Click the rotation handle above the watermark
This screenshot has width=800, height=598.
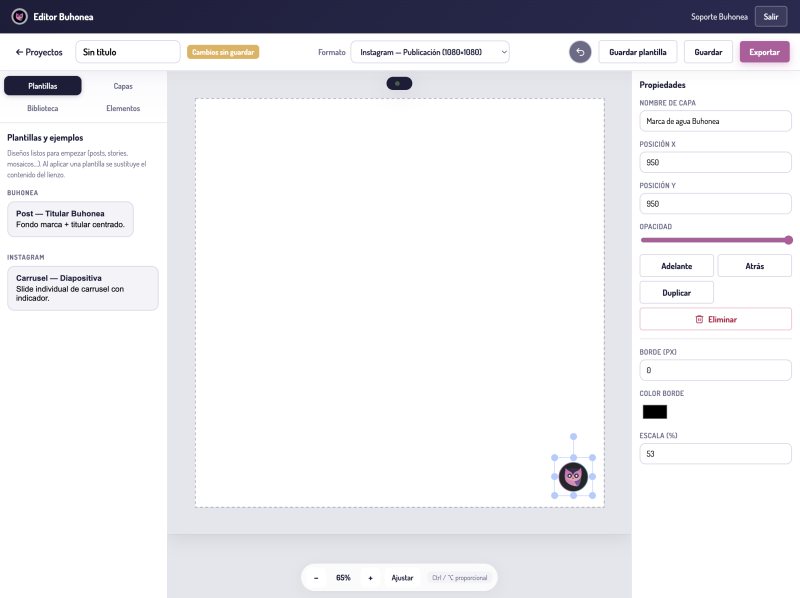click(x=573, y=437)
